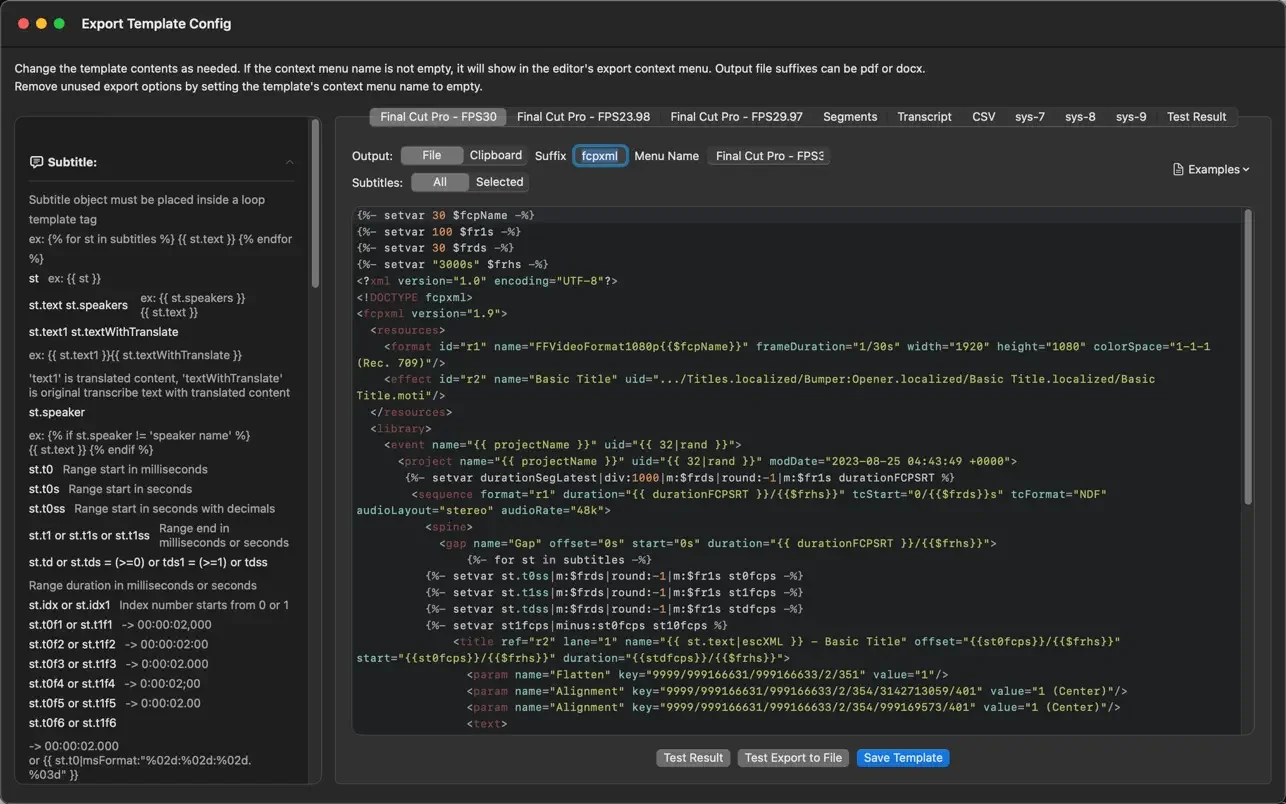The height and width of the screenshot is (804, 1286).
Task: Choose All subtitles option
Action: pyautogui.click(x=440, y=182)
